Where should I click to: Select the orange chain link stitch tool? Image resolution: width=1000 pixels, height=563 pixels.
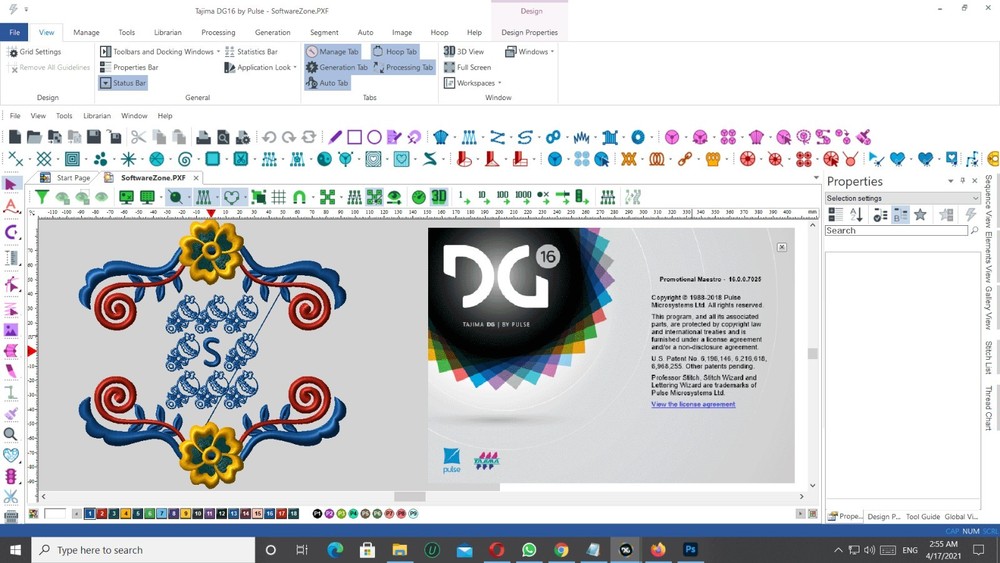click(685, 159)
